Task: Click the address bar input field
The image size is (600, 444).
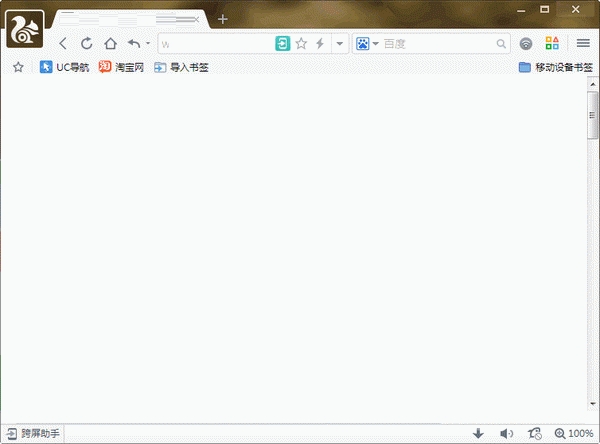Action: click(x=216, y=44)
